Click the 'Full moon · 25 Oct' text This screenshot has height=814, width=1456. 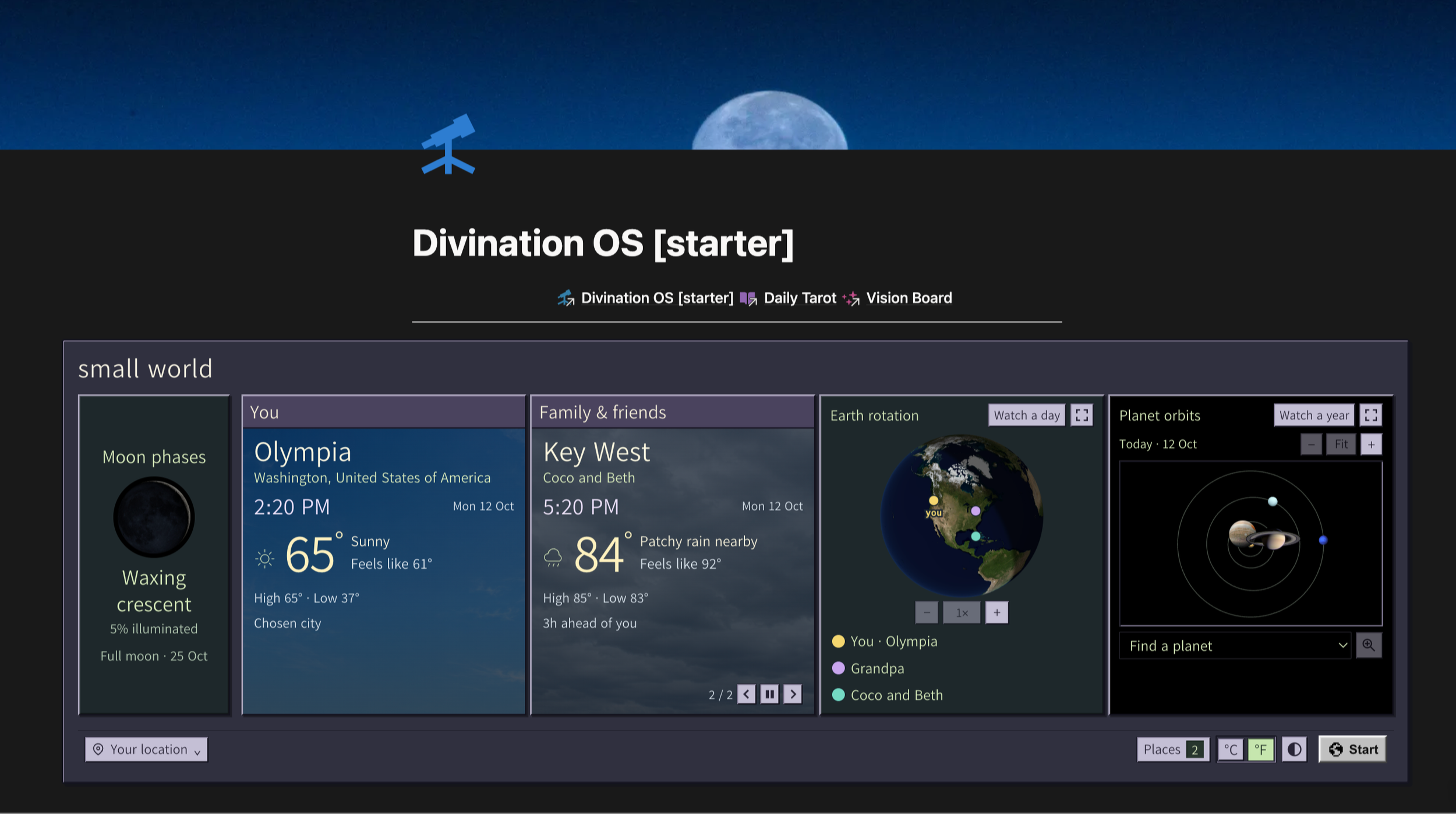tap(154, 656)
